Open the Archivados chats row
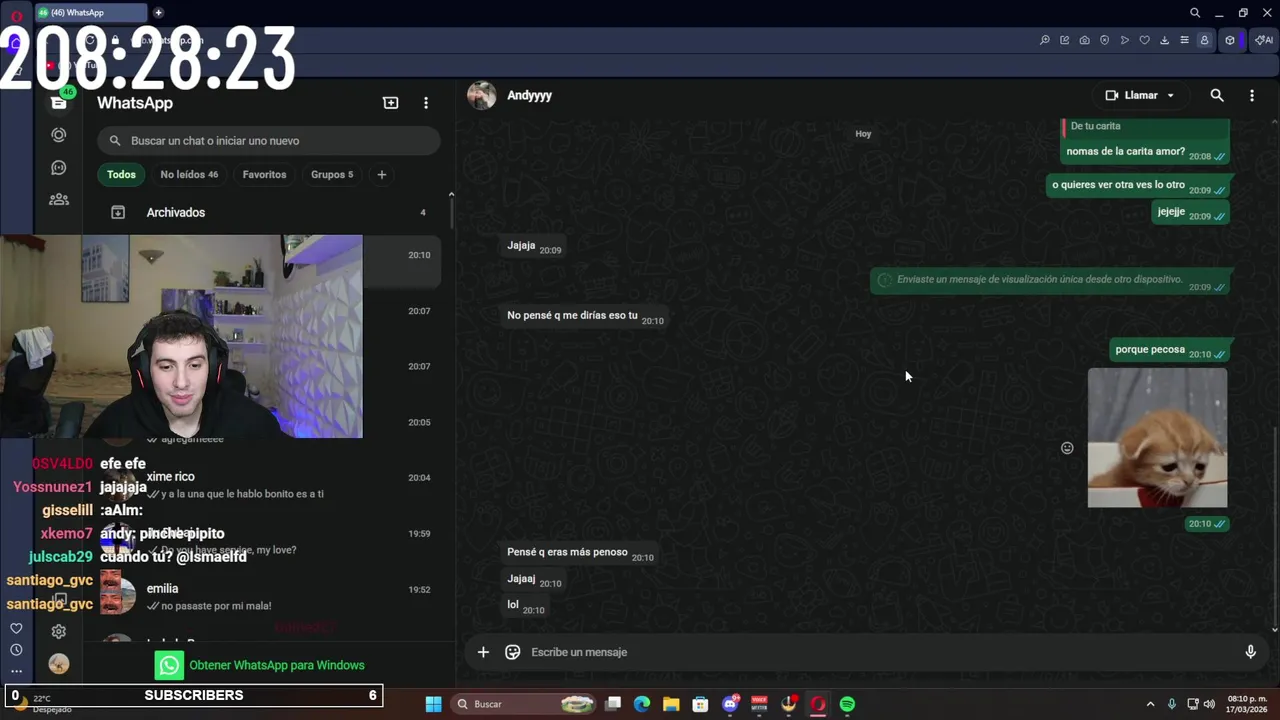Viewport: 1280px width, 720px height. tap(268, 212)
